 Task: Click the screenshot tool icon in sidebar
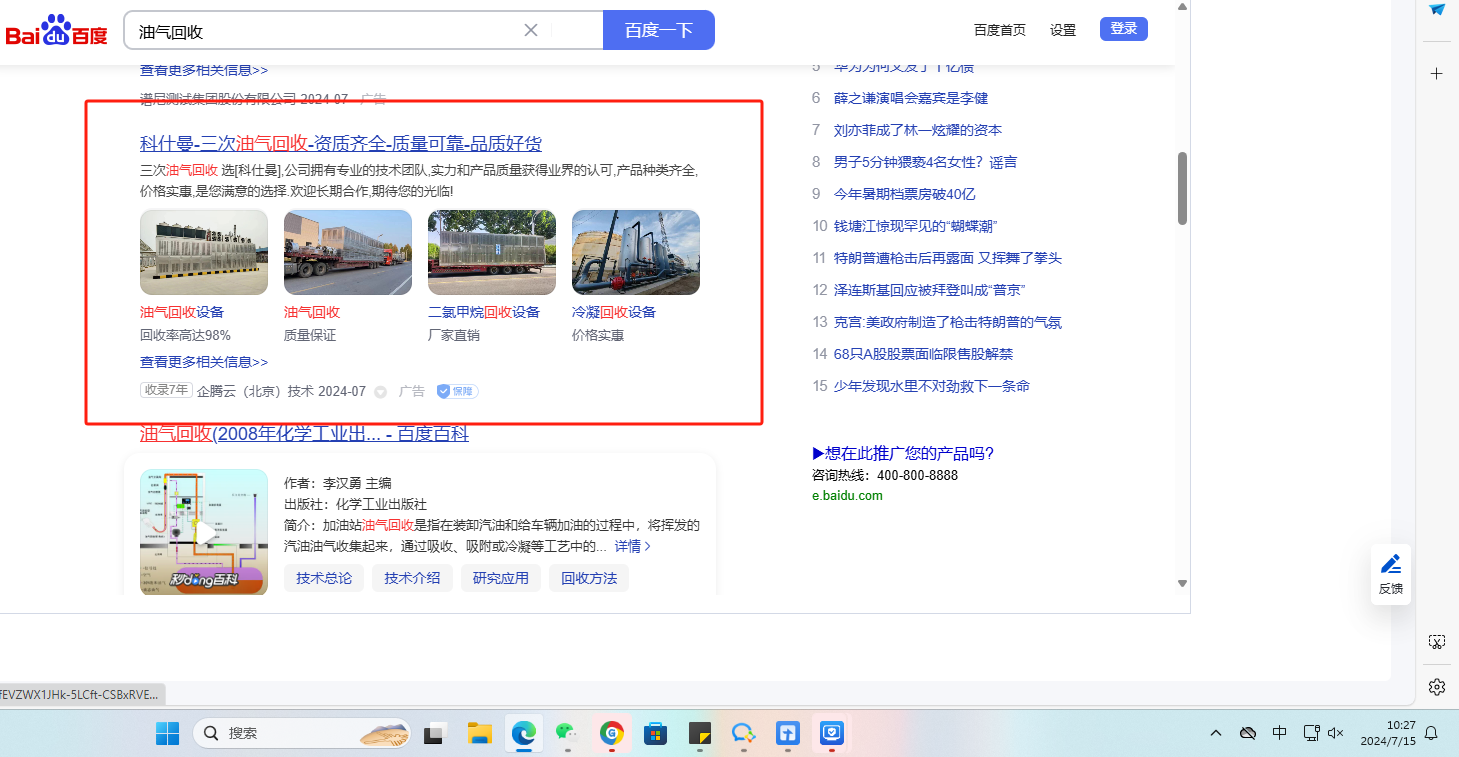(x=1437, y=642)
